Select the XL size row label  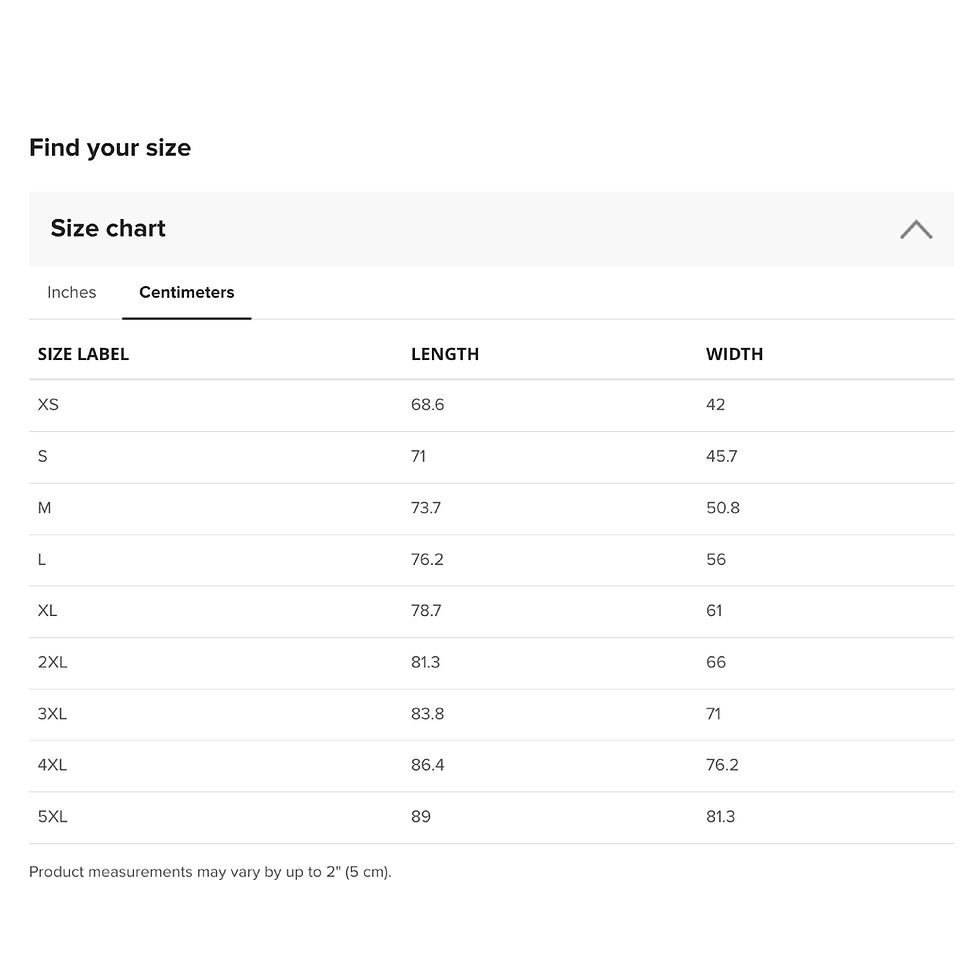(48, 611)
